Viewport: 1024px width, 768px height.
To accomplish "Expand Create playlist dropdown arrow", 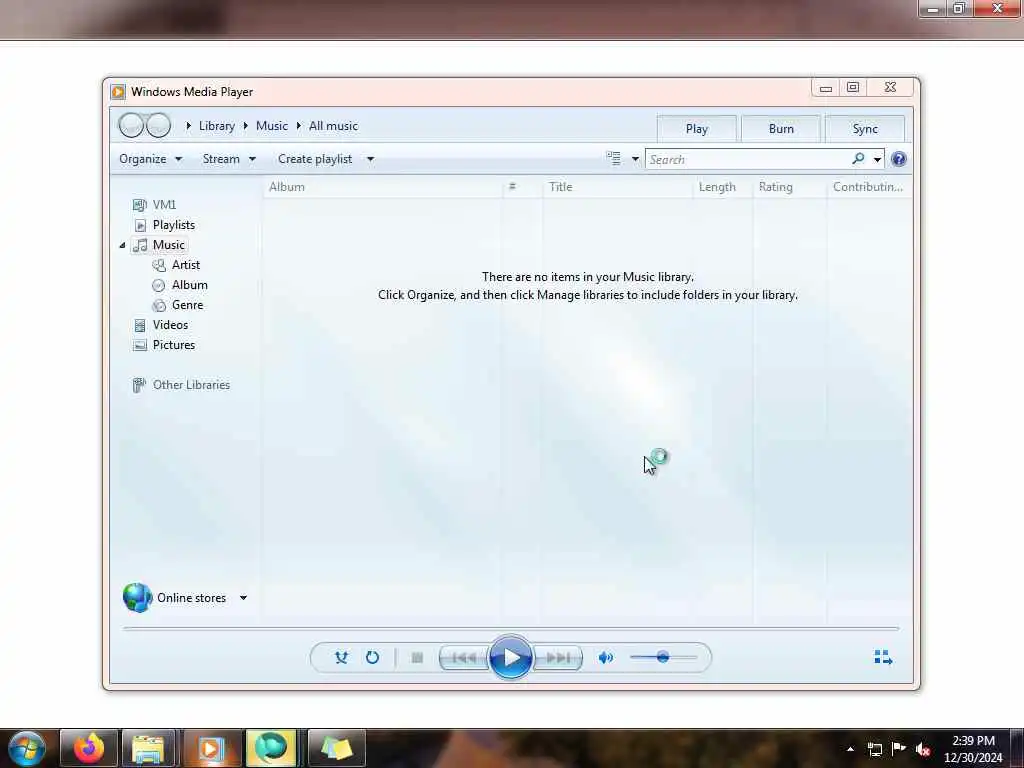I will point(370,159).
